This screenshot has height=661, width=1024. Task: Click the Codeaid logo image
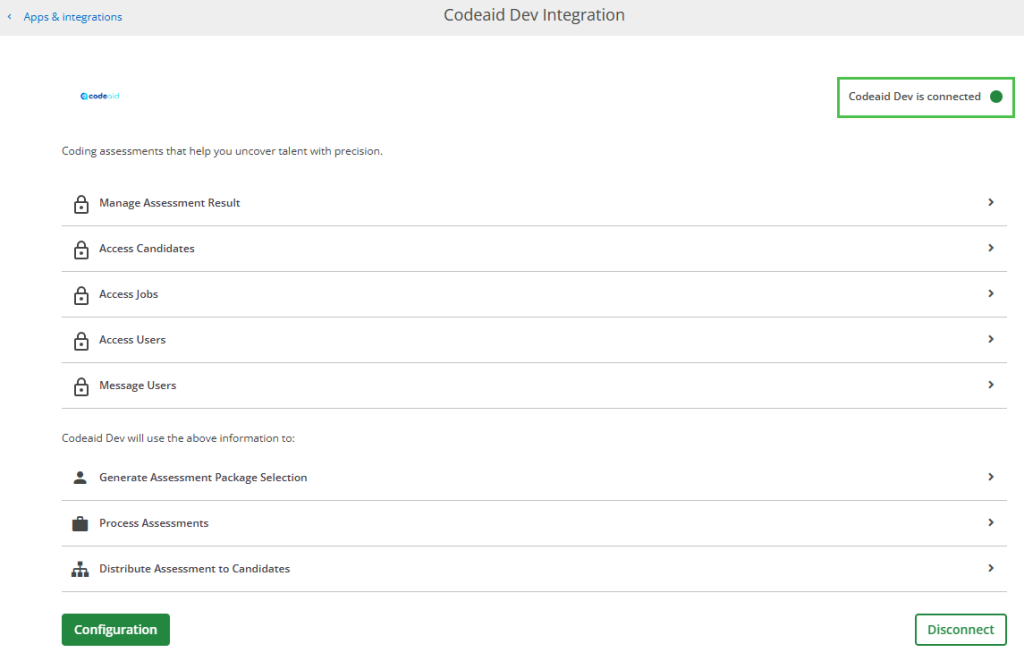[100, 96]
